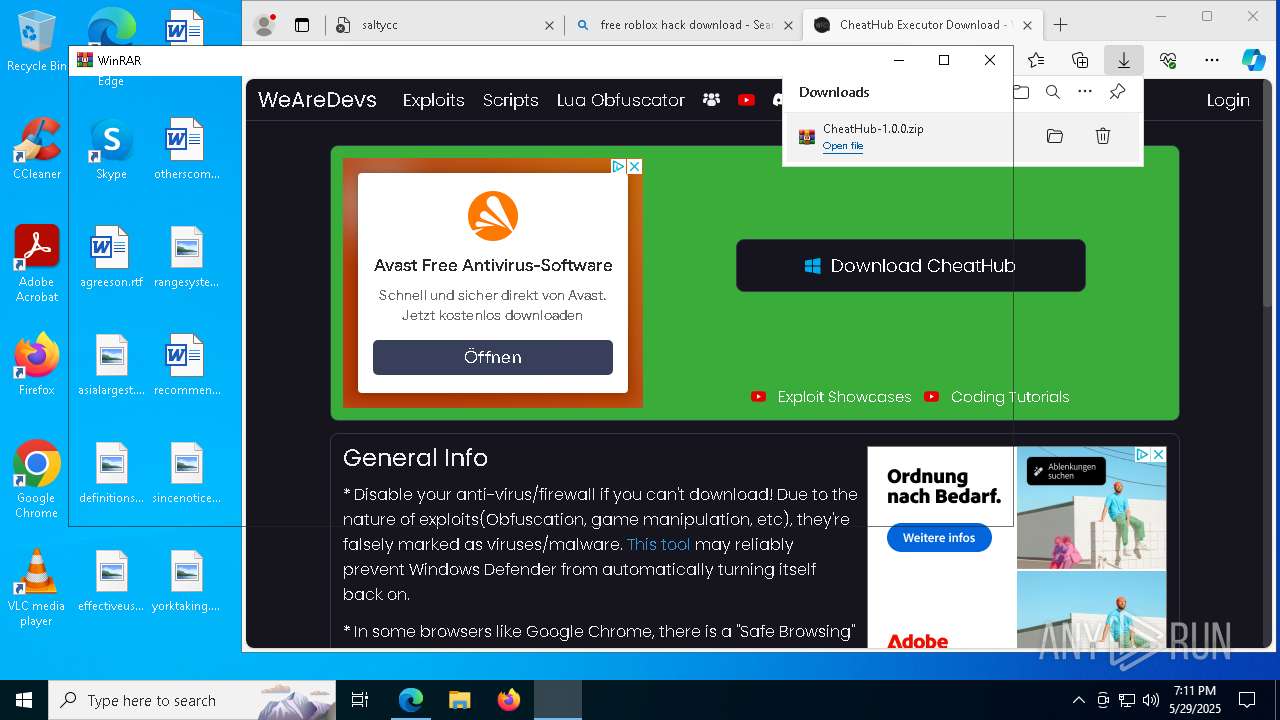The height and width of the screenshot is (720, 1280).
Task: Open the notification center icon
Action: point(1247,700)
